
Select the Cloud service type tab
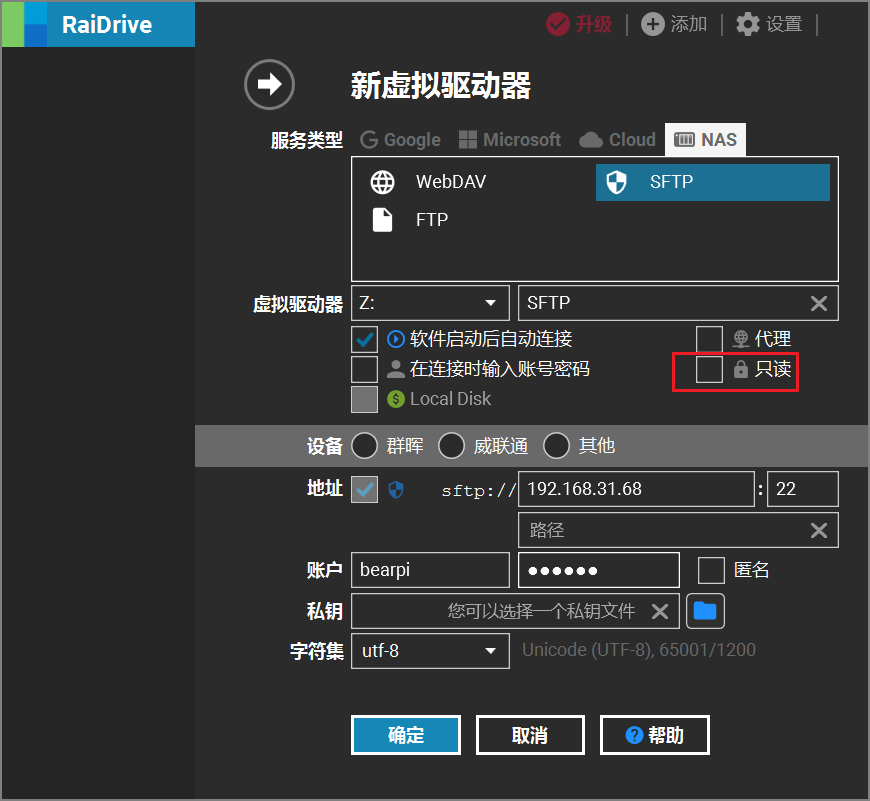(x=617, y=140)
